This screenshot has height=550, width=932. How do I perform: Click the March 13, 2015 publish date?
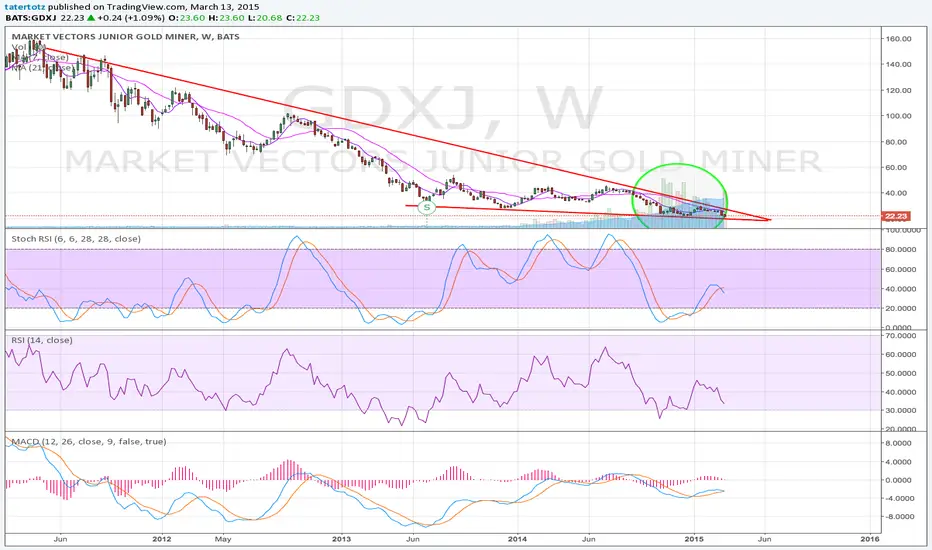tap(225, 7)
